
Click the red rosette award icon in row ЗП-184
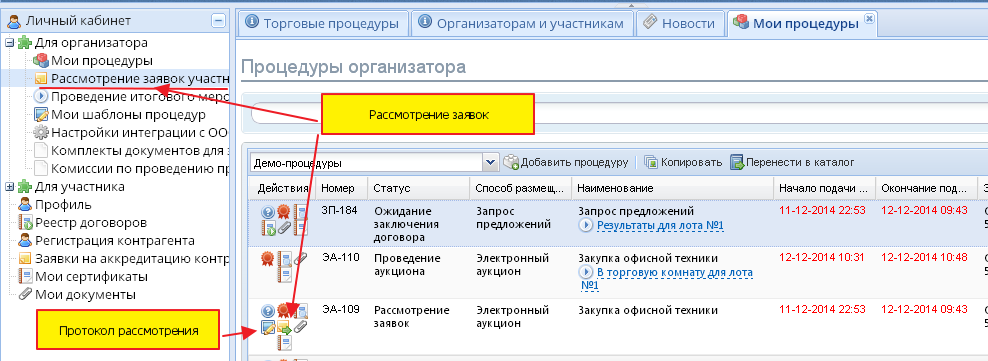[x=284, y=212]
